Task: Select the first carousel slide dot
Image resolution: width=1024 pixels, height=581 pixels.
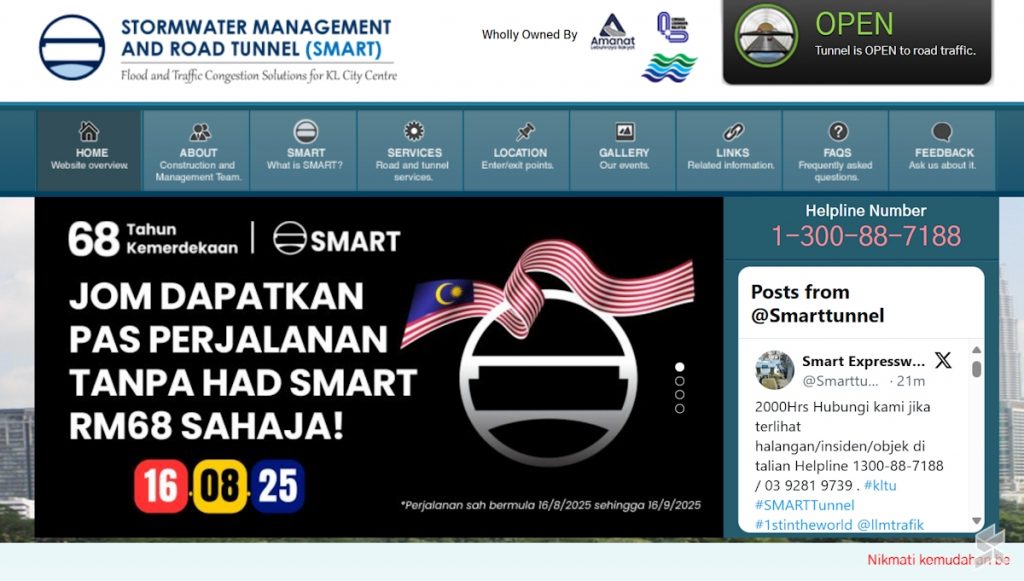Action: pyautogui.click(x=680, y=367)
